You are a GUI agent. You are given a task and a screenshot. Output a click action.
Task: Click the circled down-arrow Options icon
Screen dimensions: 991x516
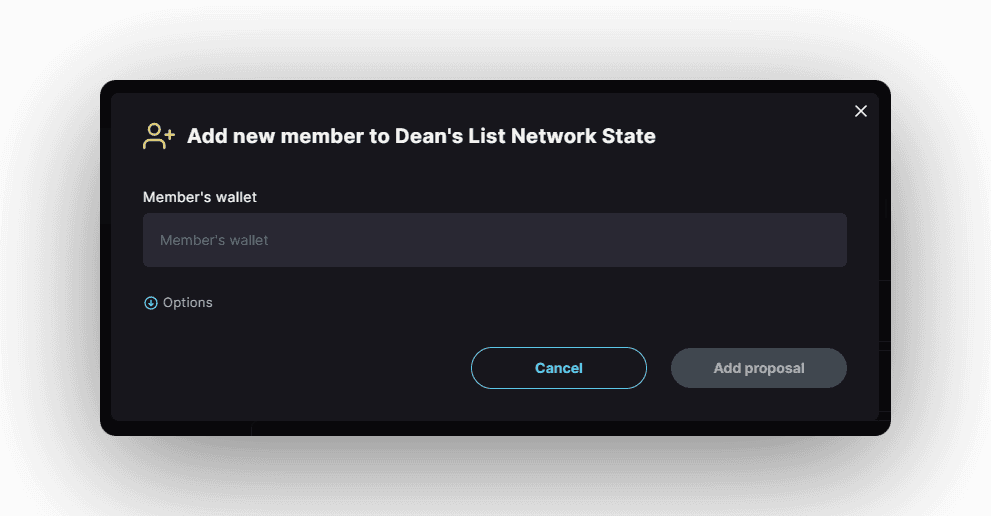151,303
